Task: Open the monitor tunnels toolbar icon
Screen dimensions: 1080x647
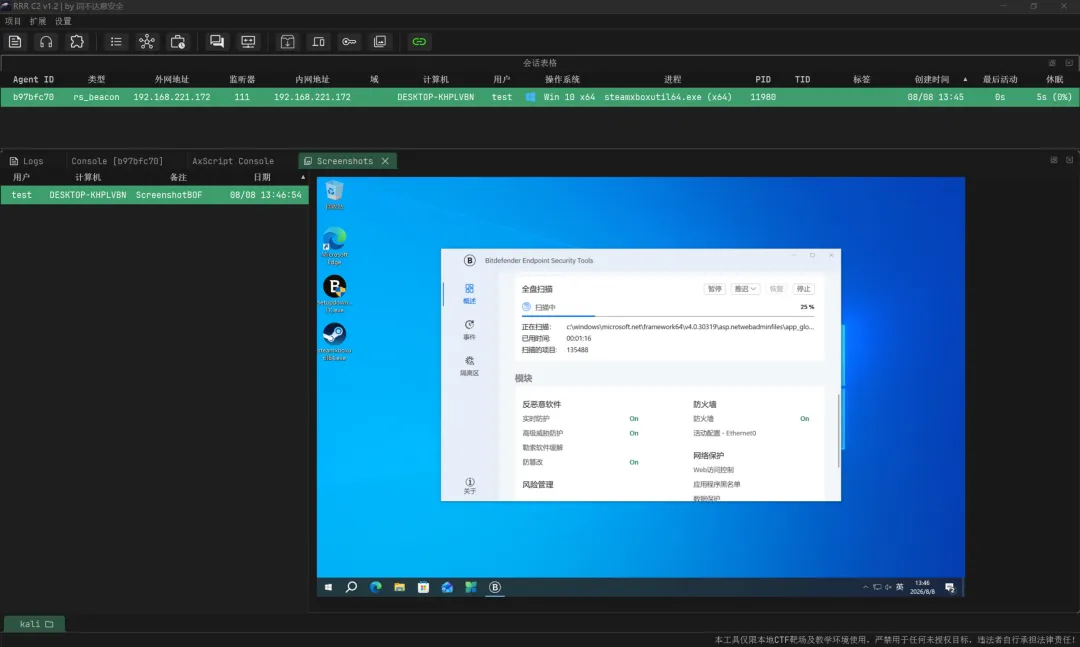Action: pos(248,42)
